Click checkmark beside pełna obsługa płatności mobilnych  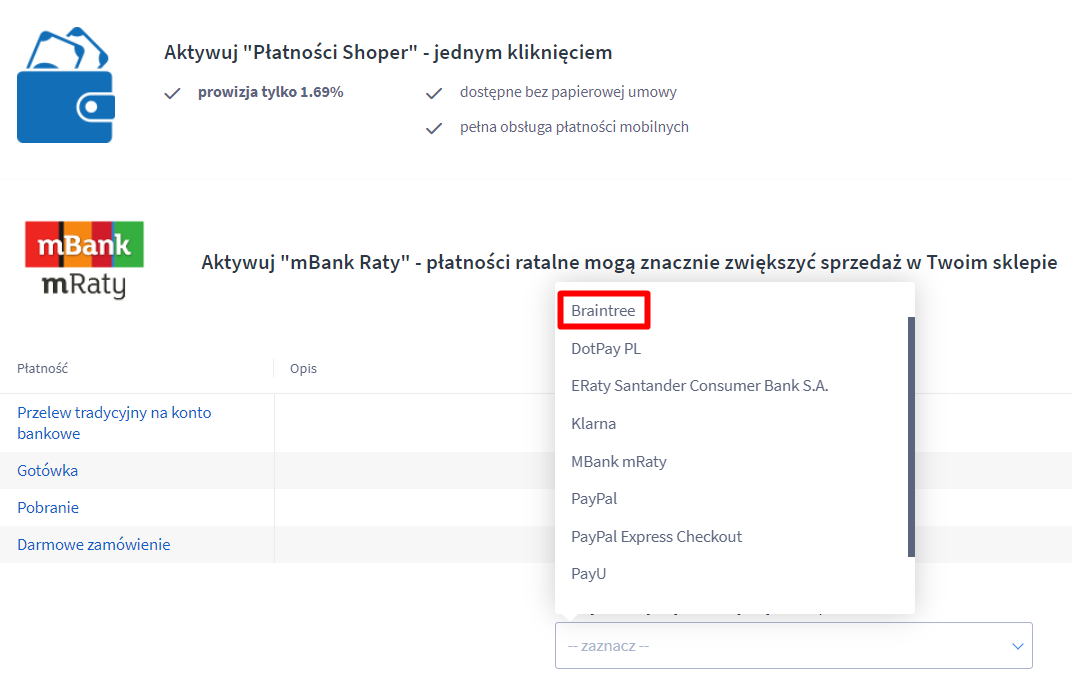[434, 128]
